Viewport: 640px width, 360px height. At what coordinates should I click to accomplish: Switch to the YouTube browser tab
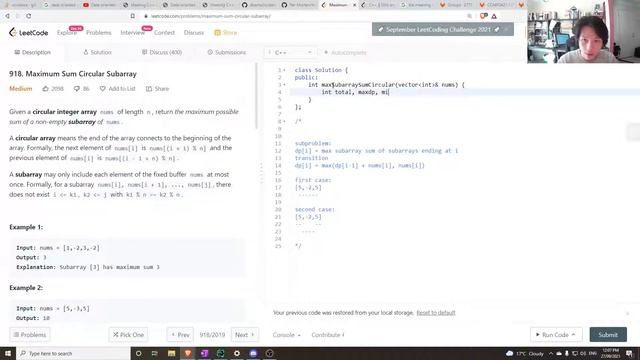pyautogui.click(x=100, y=5)
